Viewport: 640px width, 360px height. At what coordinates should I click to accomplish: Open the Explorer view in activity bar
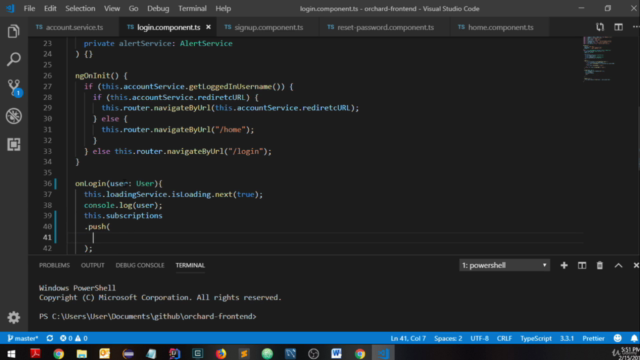click(13, 31)
